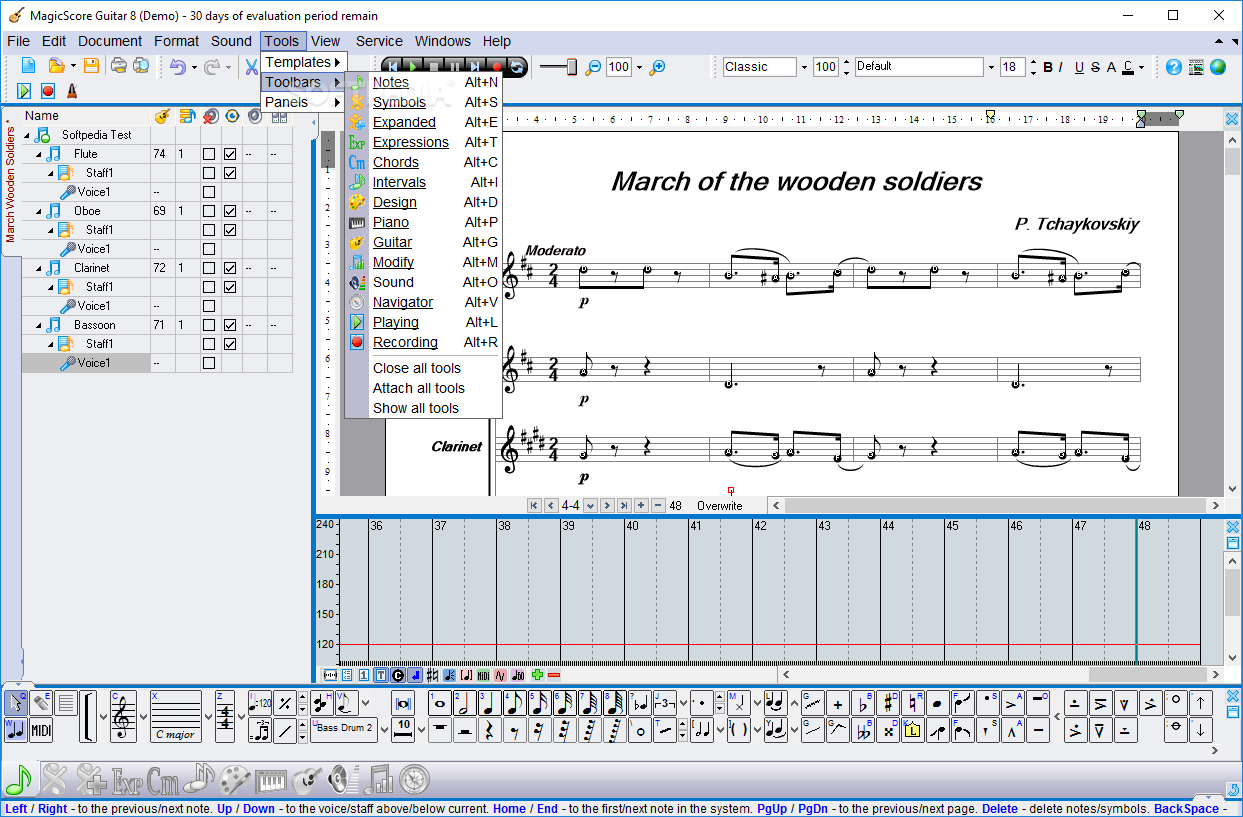Select the whole note duration
This screenshot has width=1243, height=817.
point(439,703)
